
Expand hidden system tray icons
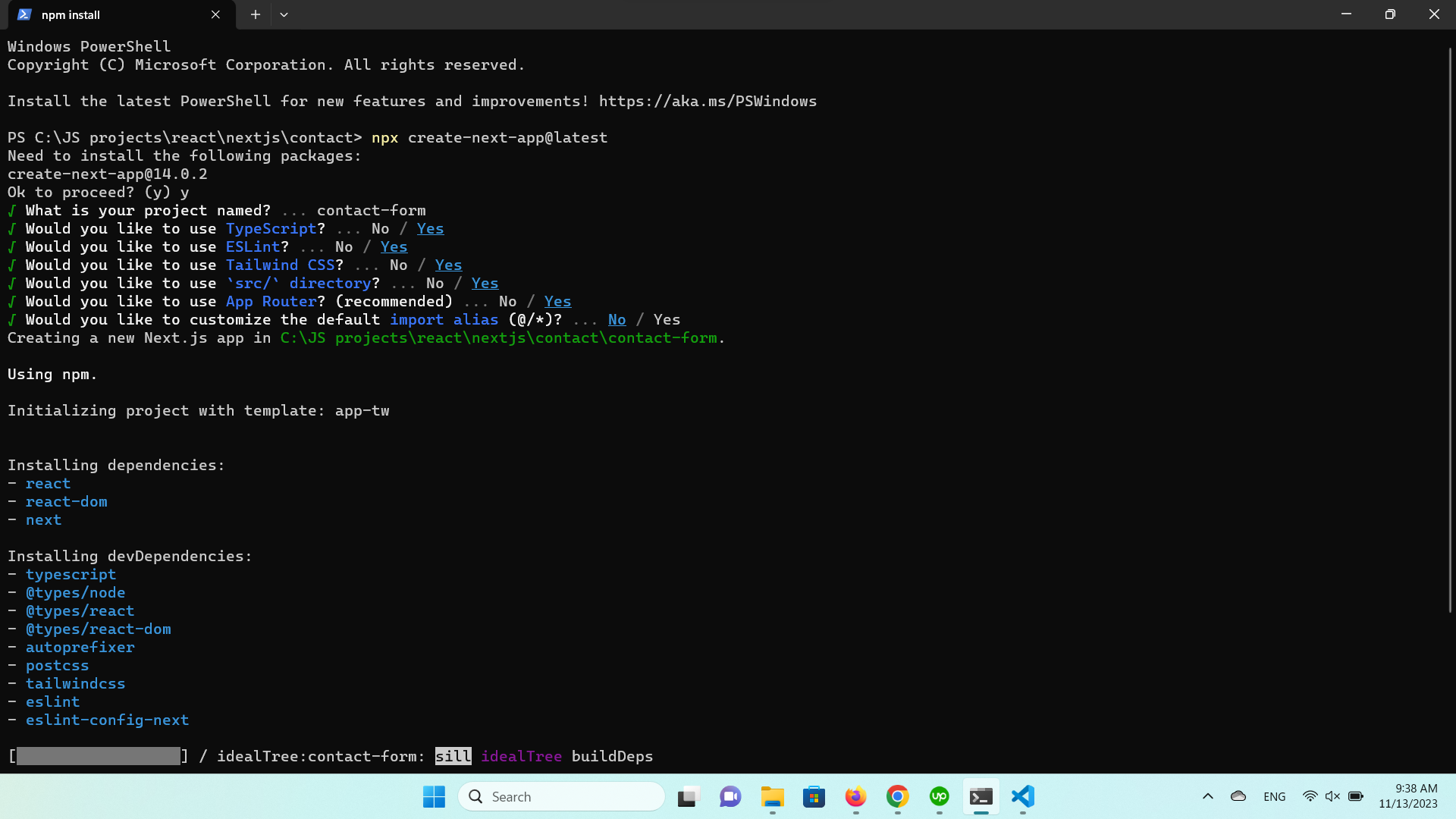pyautogui.click(x=1208, y=796)
